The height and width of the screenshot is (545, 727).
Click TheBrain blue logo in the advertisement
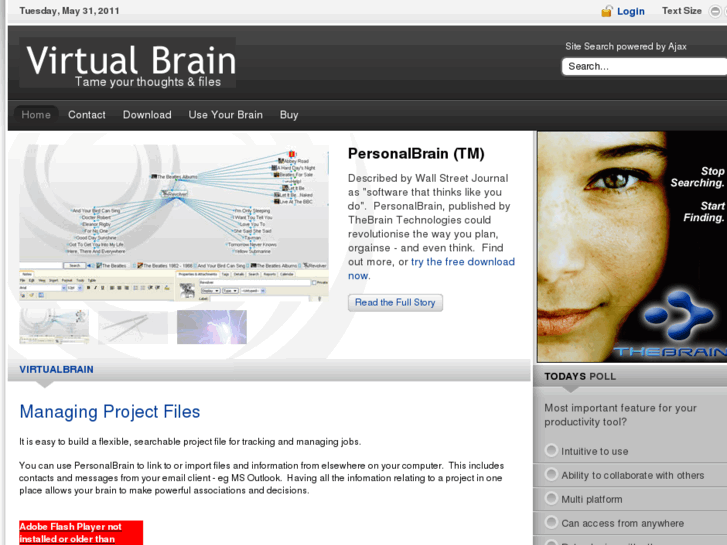[677, 316]
